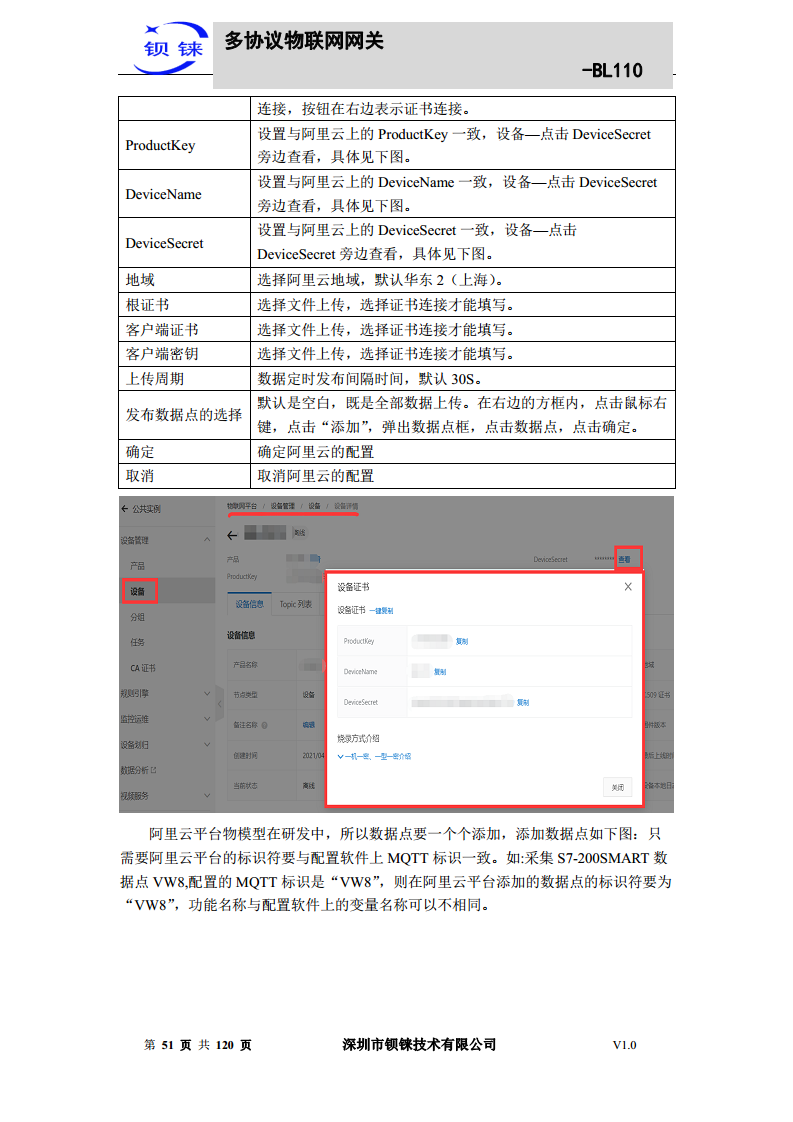The width and height of the screenshot is (793, 1122).
Task: Click the 根证书 table cell
Action: [x=184, y=305]
